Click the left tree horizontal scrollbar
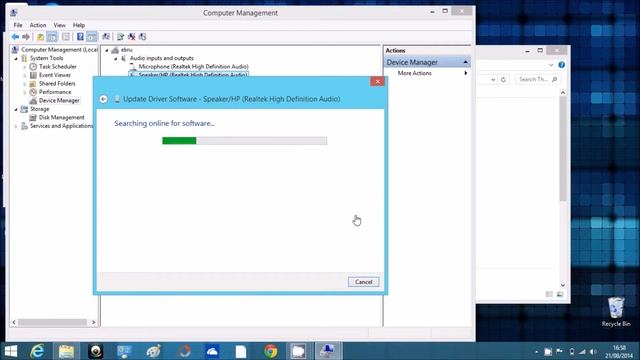Image resolution: width=640 pixels, height=360 pixels. point(52,322)
